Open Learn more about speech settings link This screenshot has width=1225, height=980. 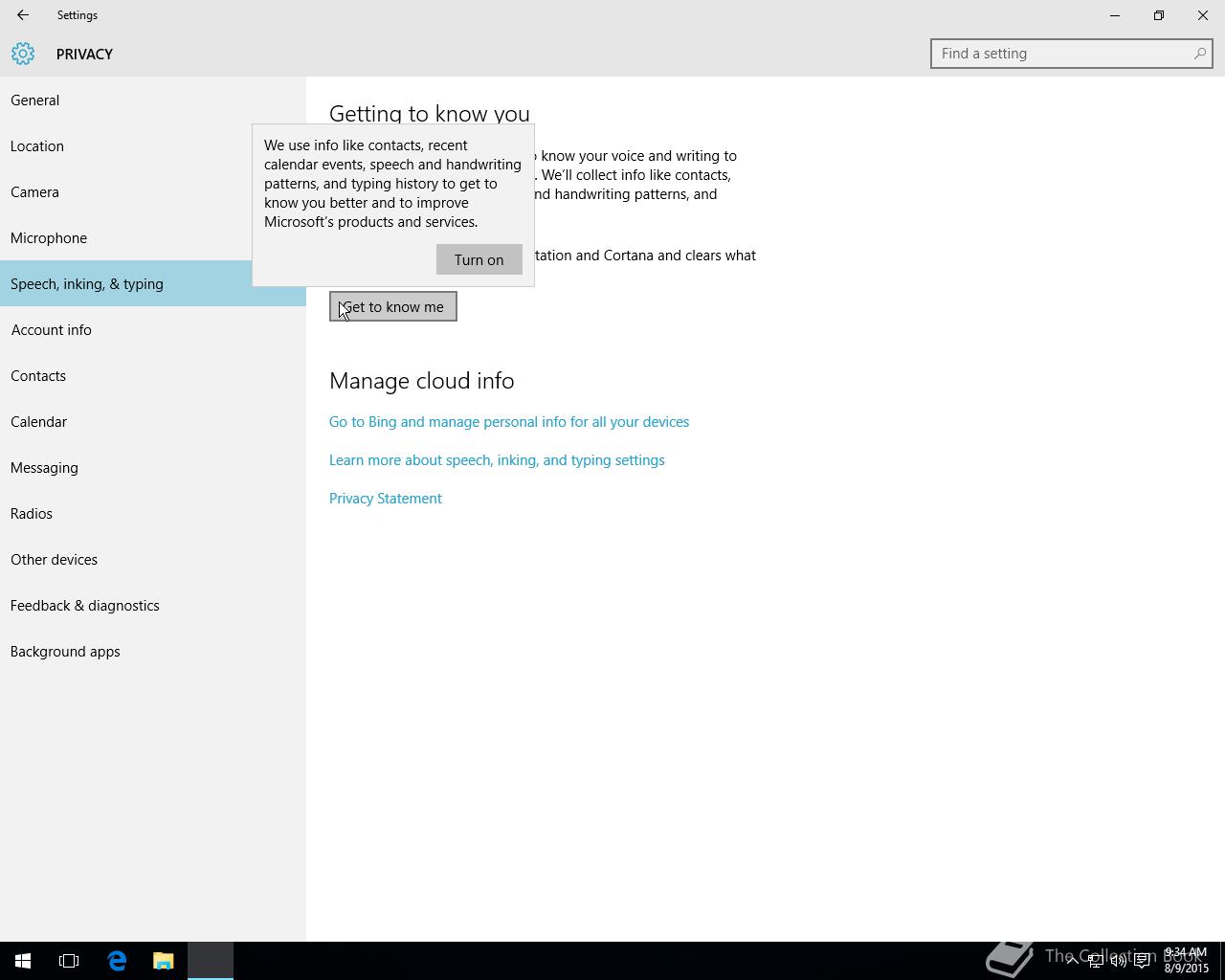coord(497,460)
